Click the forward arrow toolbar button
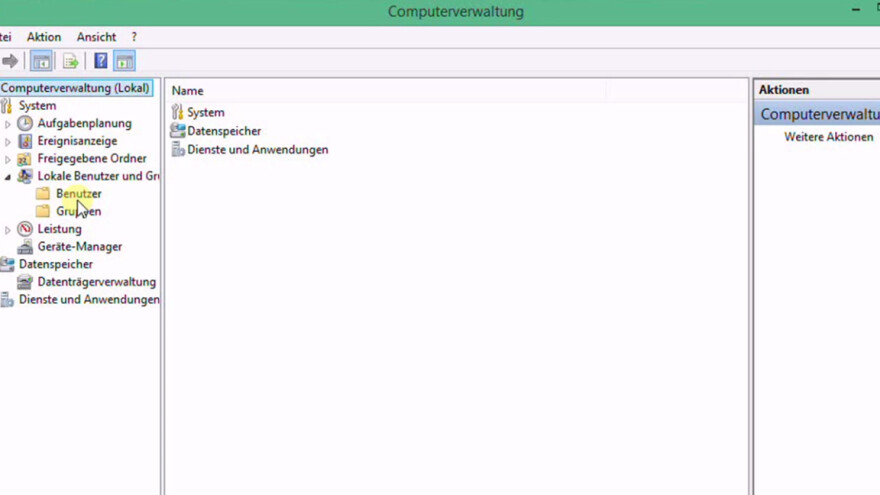This screenshot has height=495, width=880. pyautogui.click(x=10, y=61)
